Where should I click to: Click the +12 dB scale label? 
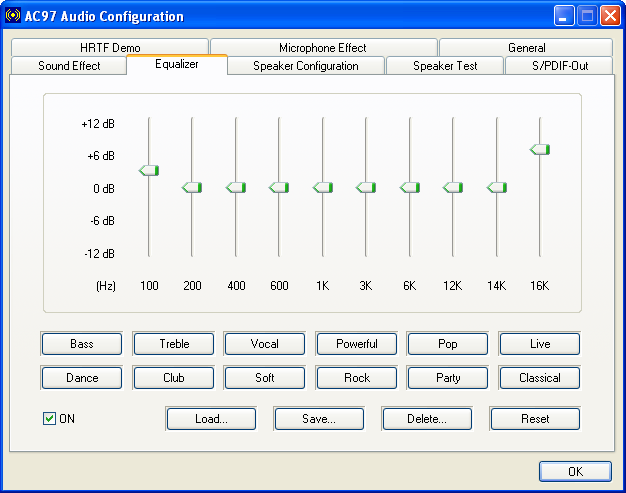point(98,124)
